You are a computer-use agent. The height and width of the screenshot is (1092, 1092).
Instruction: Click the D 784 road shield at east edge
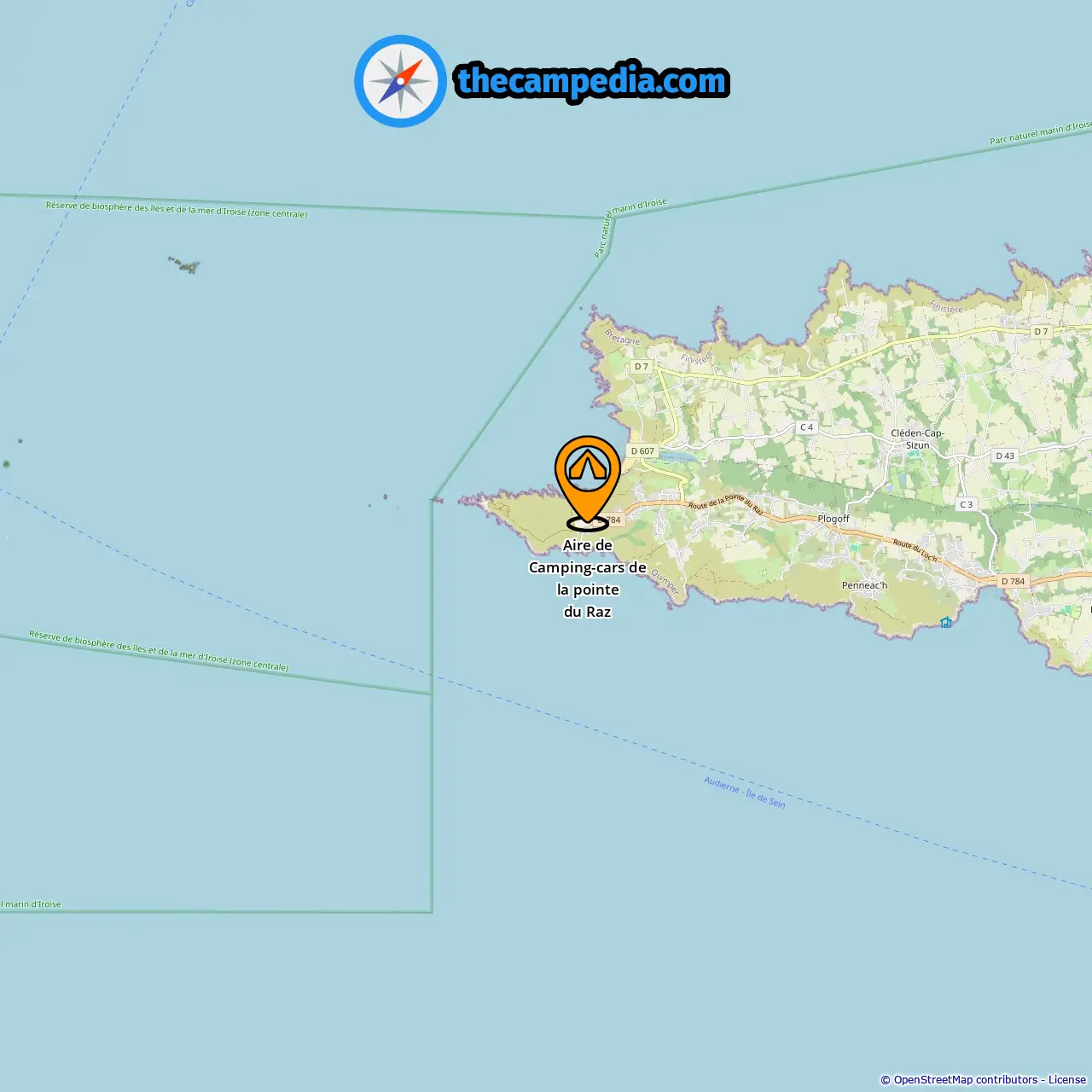pos(1013,581)
